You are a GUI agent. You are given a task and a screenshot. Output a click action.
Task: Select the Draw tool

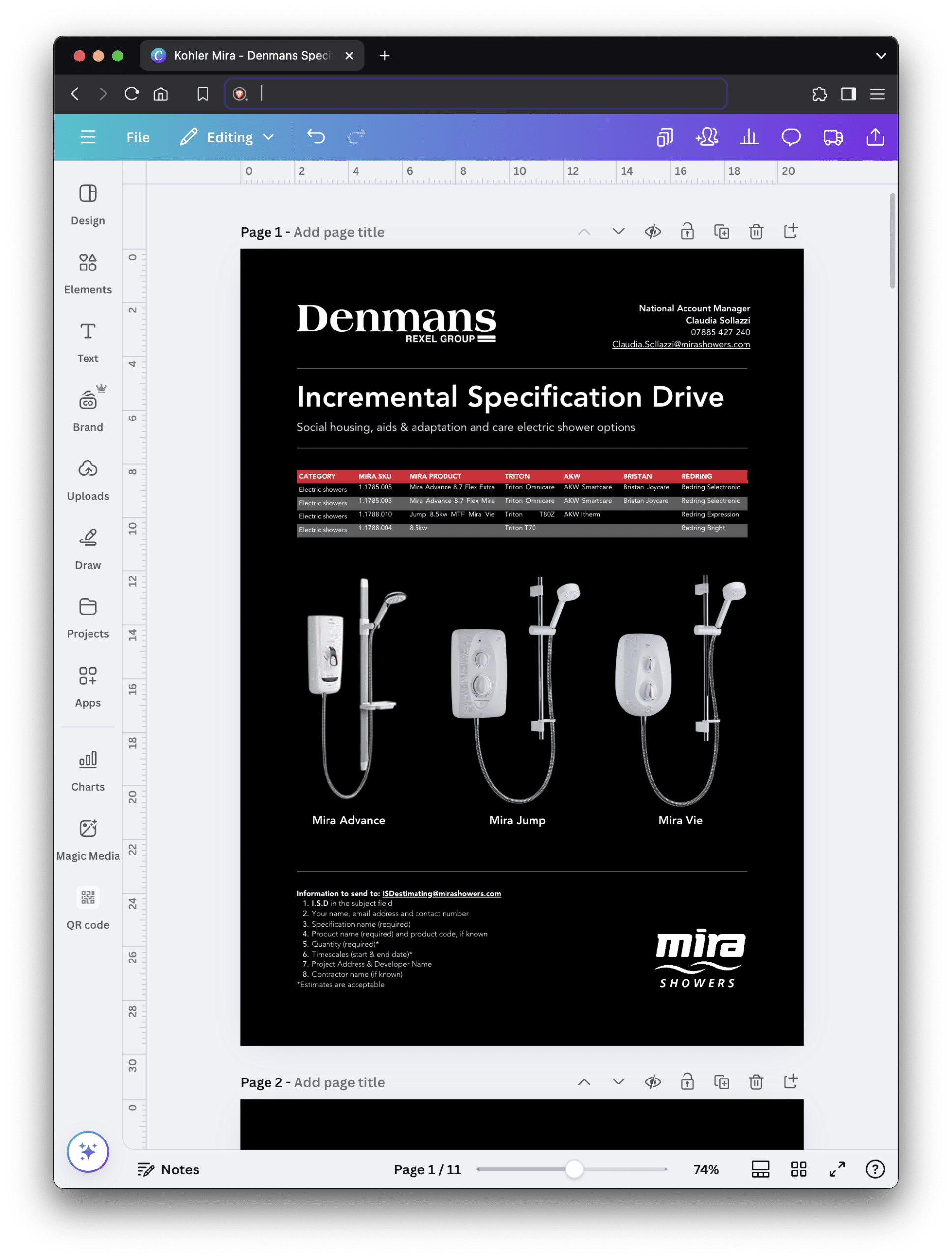[x=88, y=549]
